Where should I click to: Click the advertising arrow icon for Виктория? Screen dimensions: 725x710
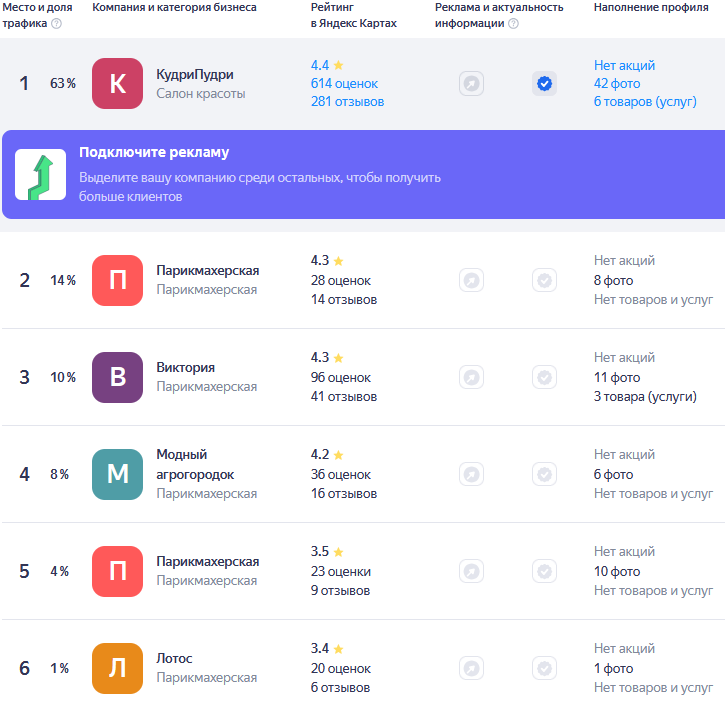[472, 378]
